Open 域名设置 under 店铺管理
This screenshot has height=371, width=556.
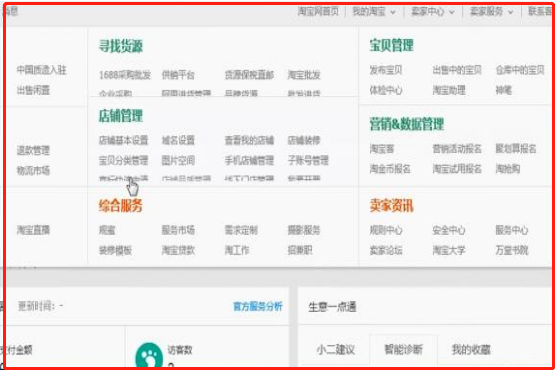[178, 140]
